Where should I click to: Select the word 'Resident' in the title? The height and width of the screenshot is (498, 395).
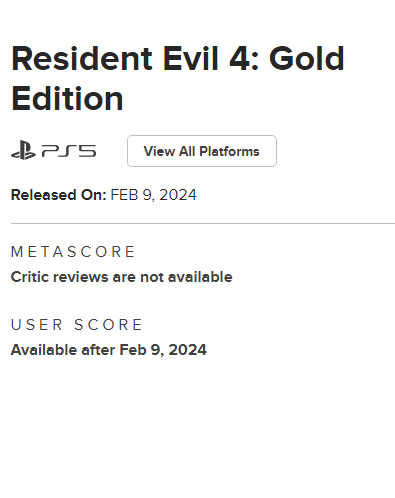[82, 59]
